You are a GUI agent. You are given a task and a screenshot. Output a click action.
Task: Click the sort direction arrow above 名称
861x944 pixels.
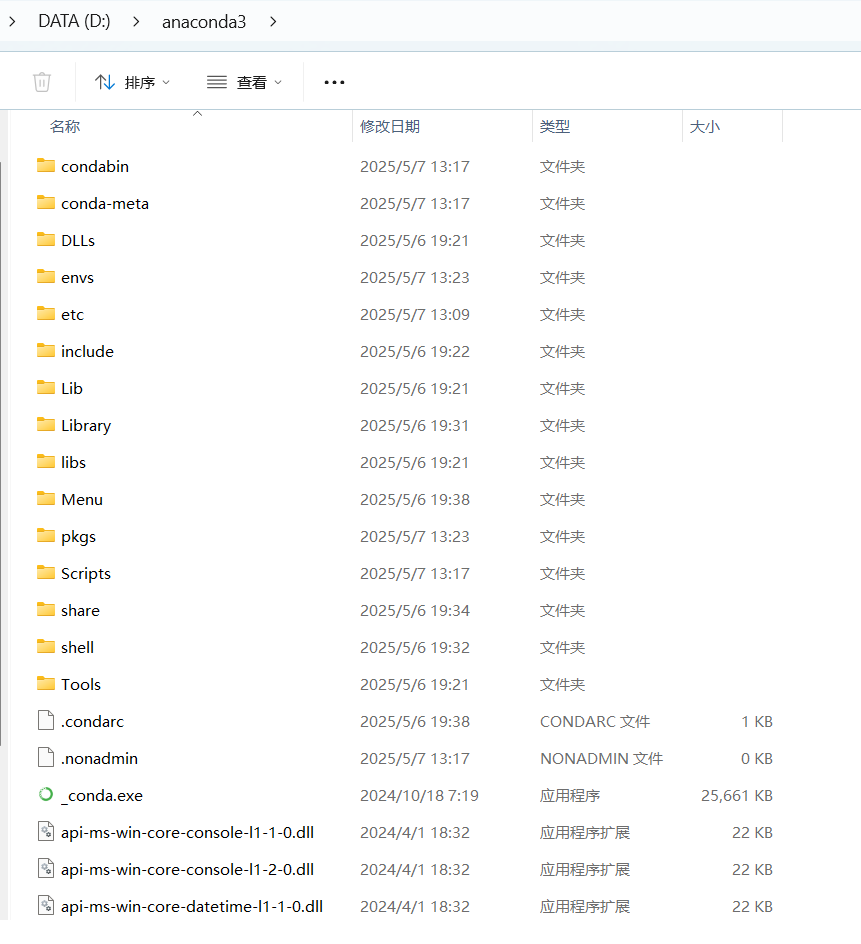(197, 113)
